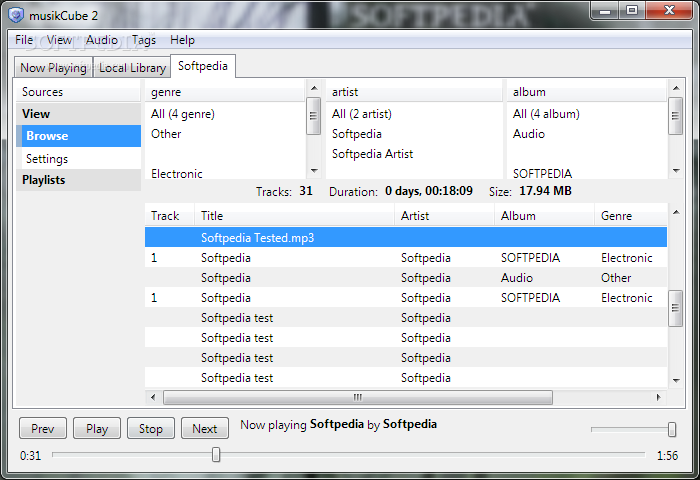
Task: Click track list scroll down arrow
Action: point(676,380)
